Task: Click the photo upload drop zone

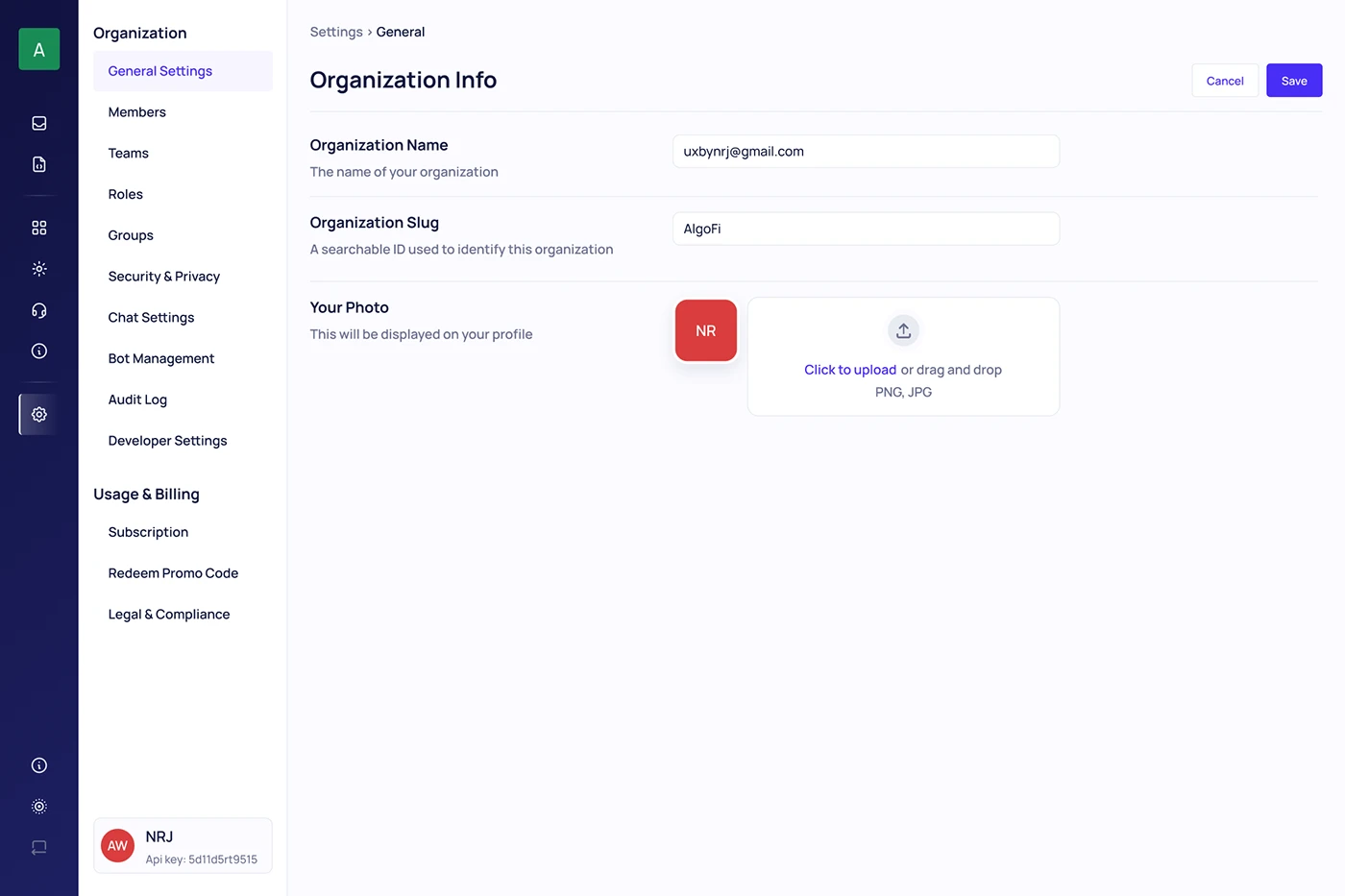Action: (903, 356)
